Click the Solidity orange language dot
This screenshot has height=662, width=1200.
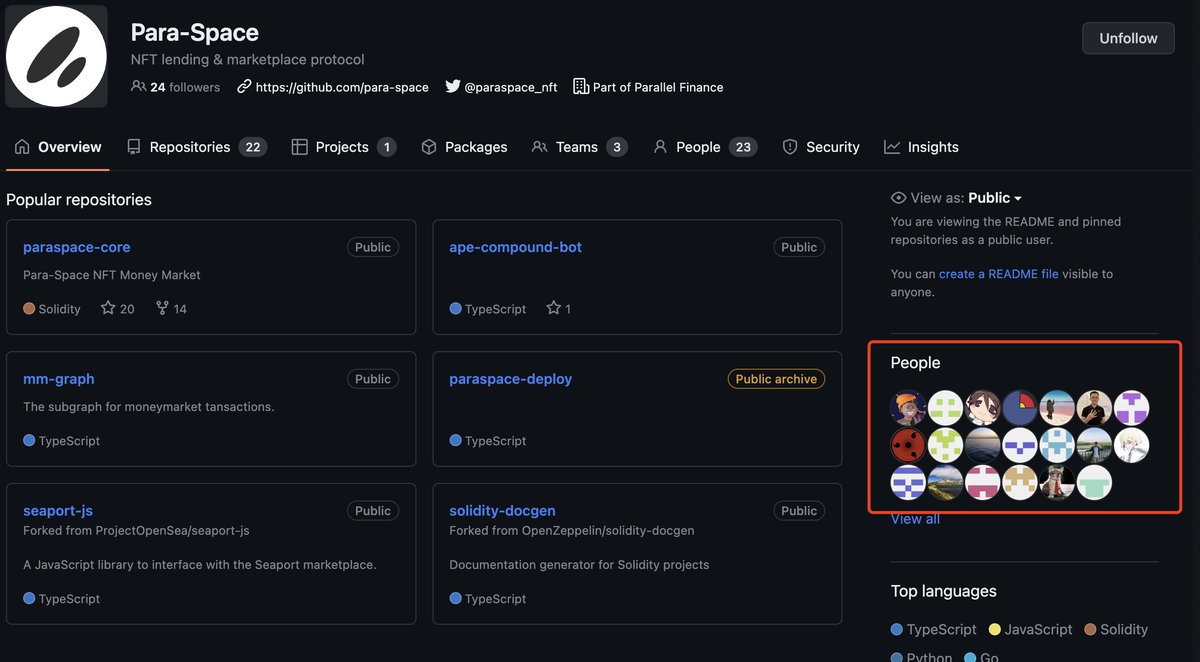27,309
